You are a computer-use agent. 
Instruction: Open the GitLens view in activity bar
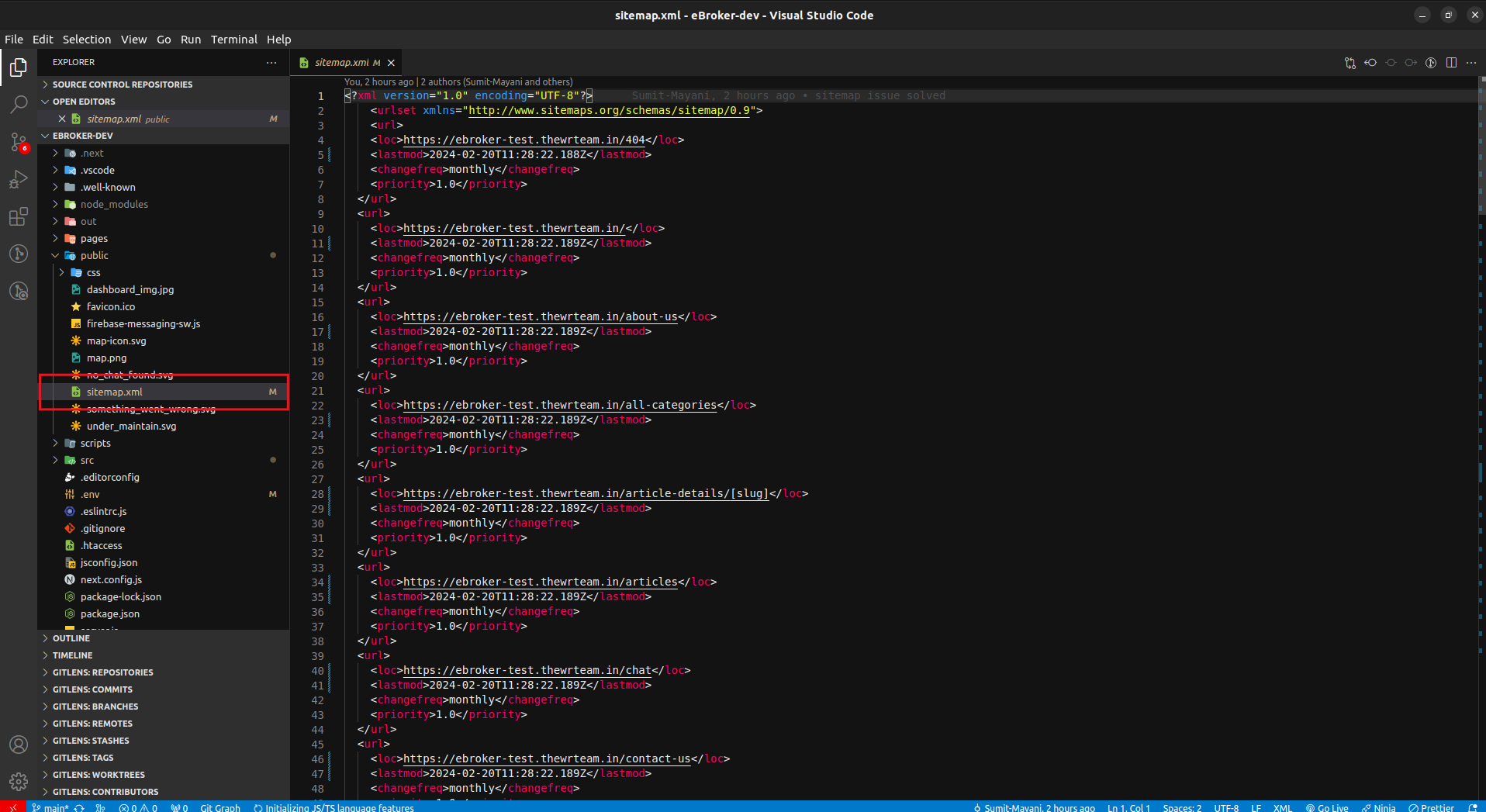19,254
